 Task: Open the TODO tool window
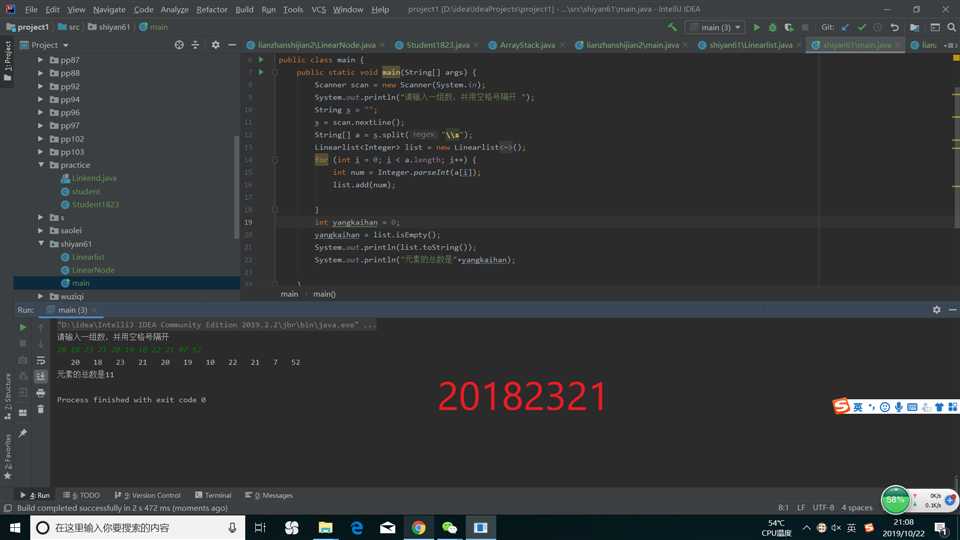pyautogui.click(x=81, y=495)
